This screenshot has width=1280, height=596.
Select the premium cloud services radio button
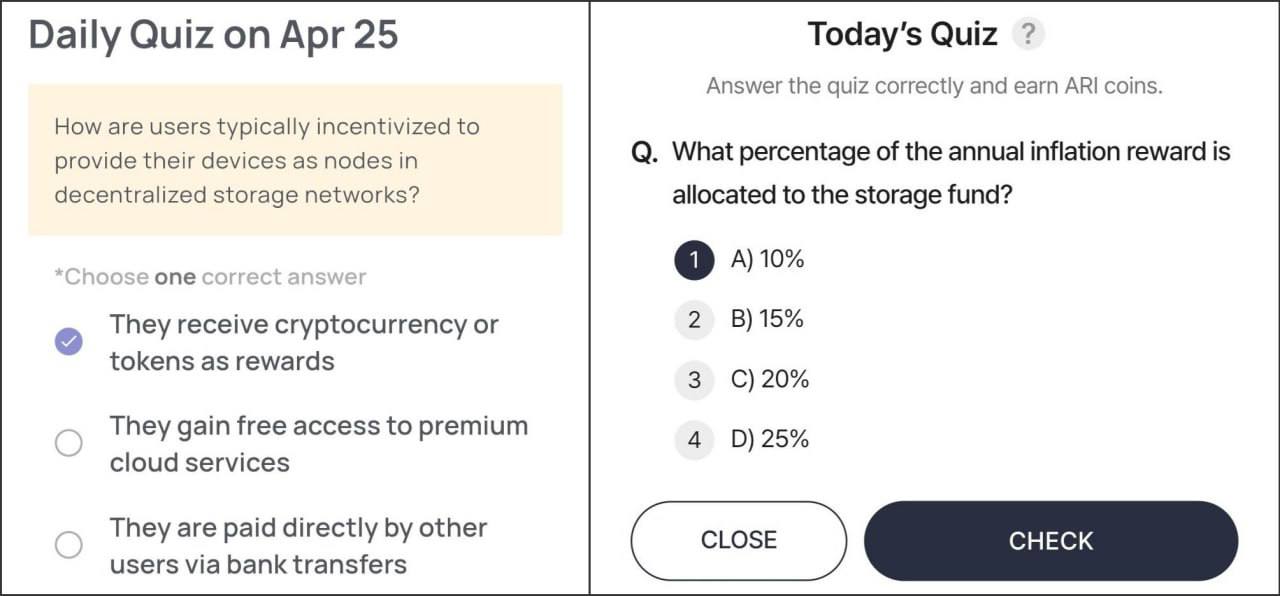coord(68,443)
